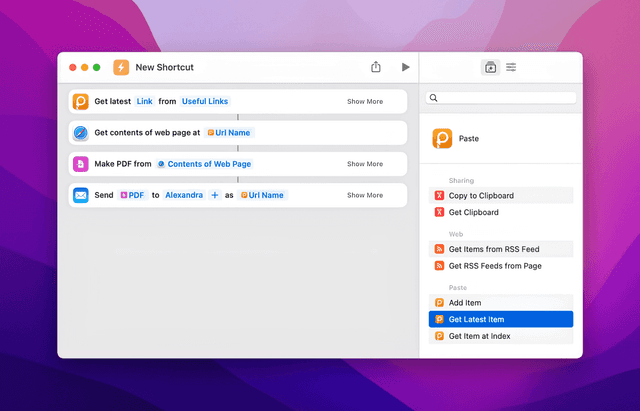
Task: Click the Paste section header in list
Action: click(x=458, y=288)
